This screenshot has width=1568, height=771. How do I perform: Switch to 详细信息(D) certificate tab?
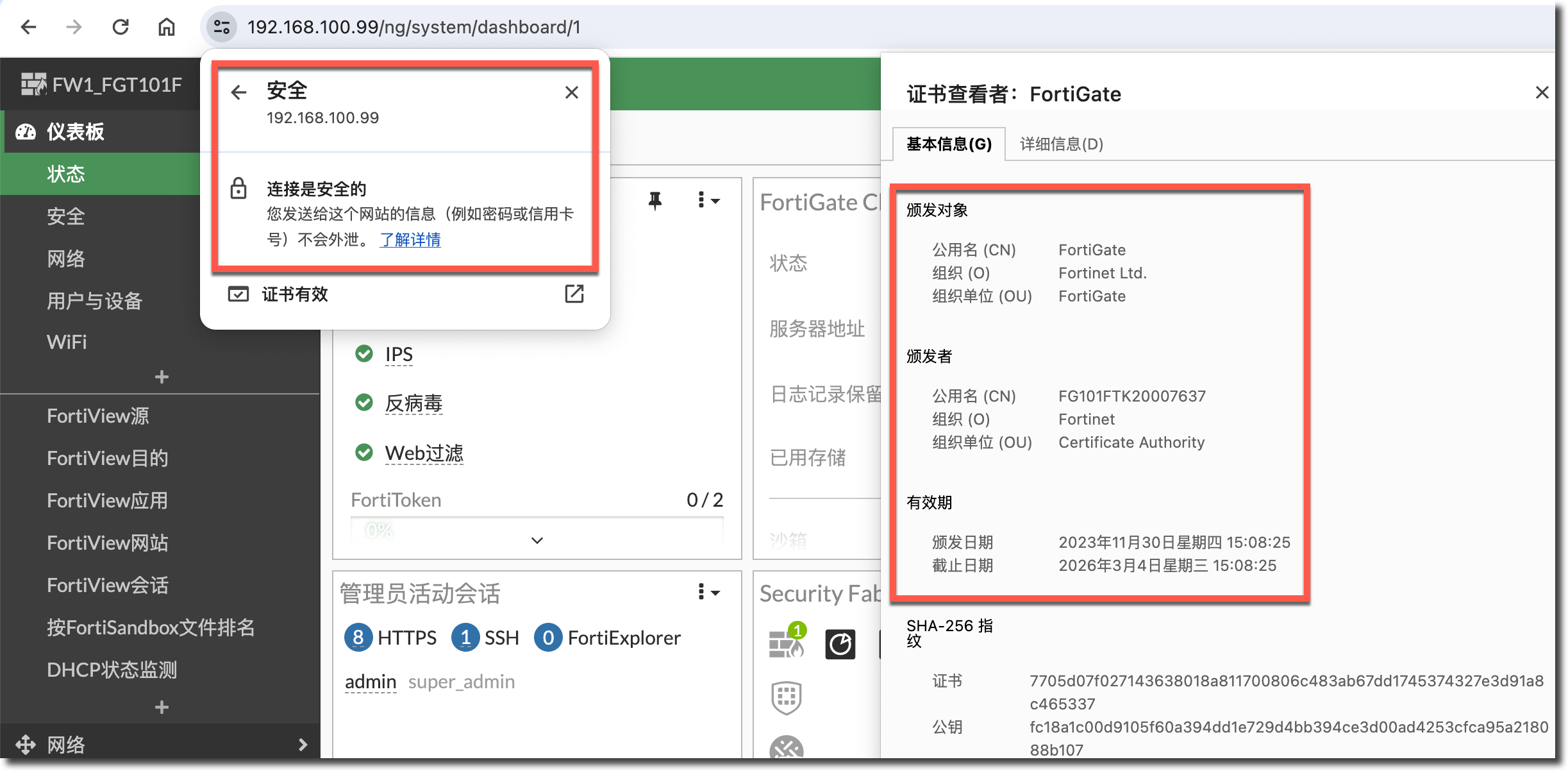pyautogui.click(x=1062, y=144)
